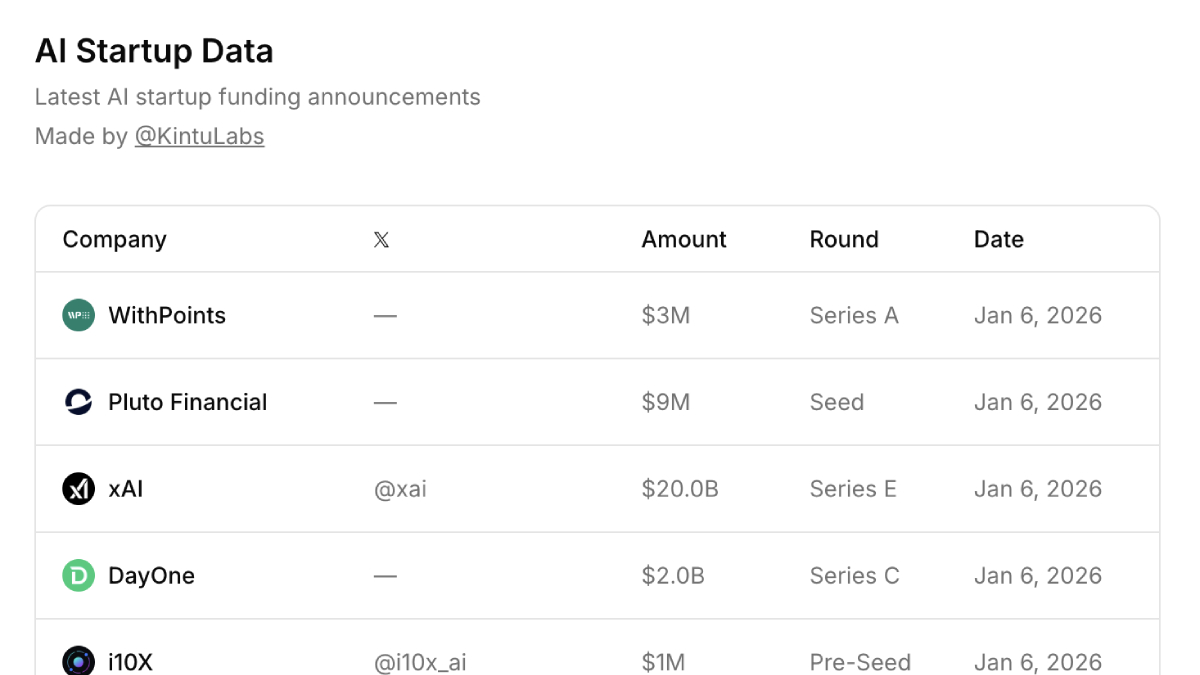Click the WithPoints company logo icon
Screen dimensions: 1200x675
78,315
